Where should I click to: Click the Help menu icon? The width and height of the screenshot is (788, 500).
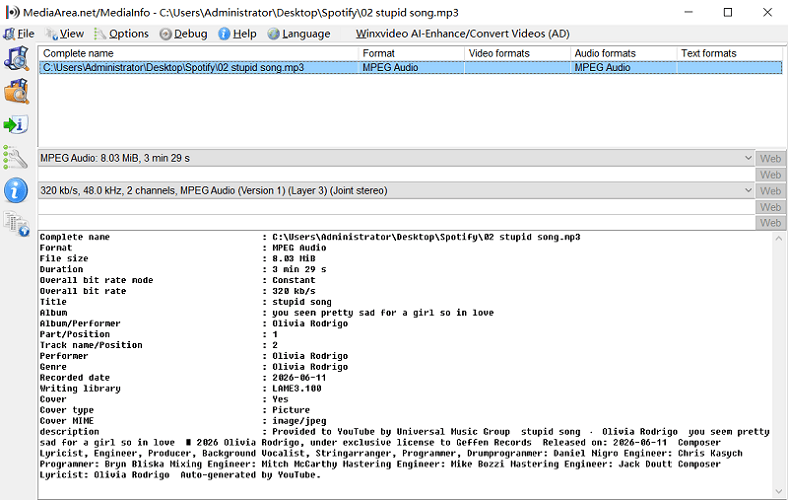(224, 34)
